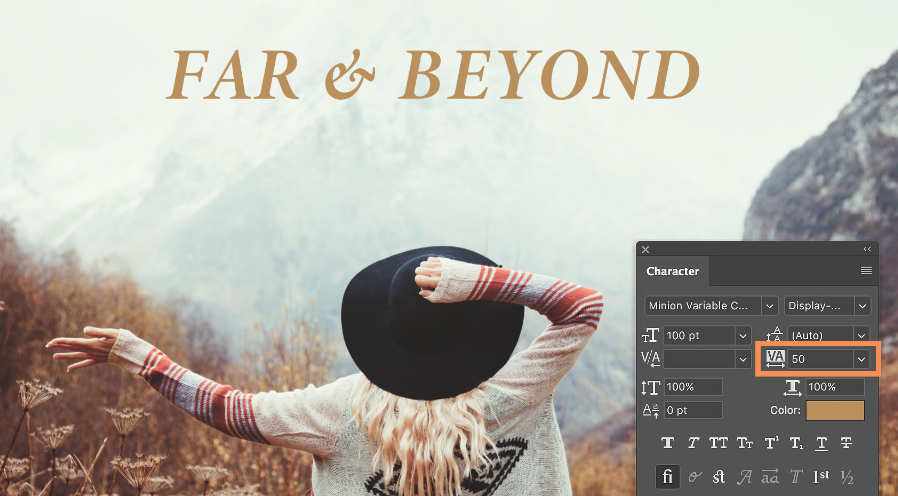Screen dimensions: 898x496
Task: Close the Character panel
Action: click(645, 249)
